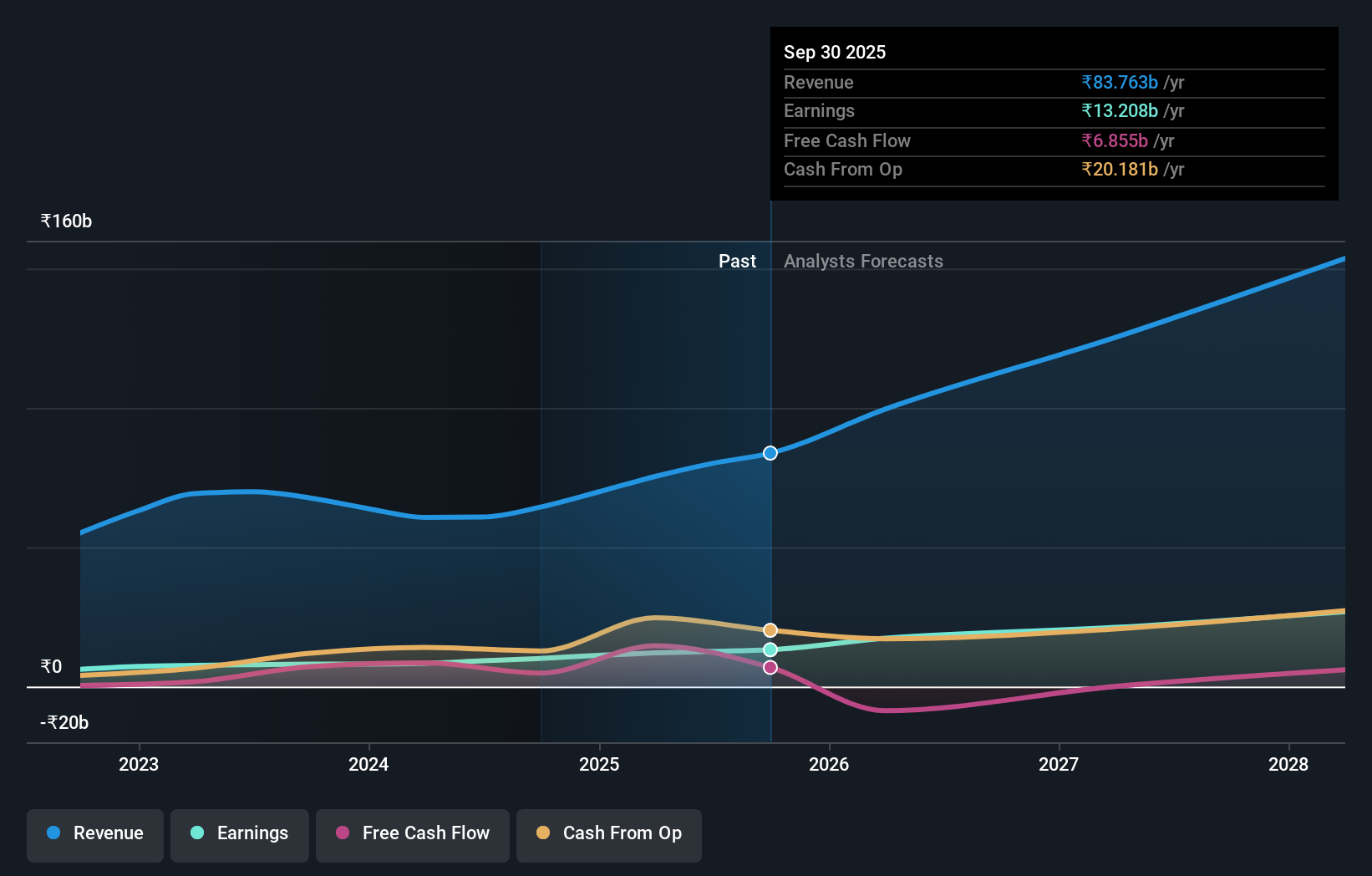Toggle off the Cash From Op series
Image resolution: width=1372 pixels, height=876 pixels.
[608, 833]
